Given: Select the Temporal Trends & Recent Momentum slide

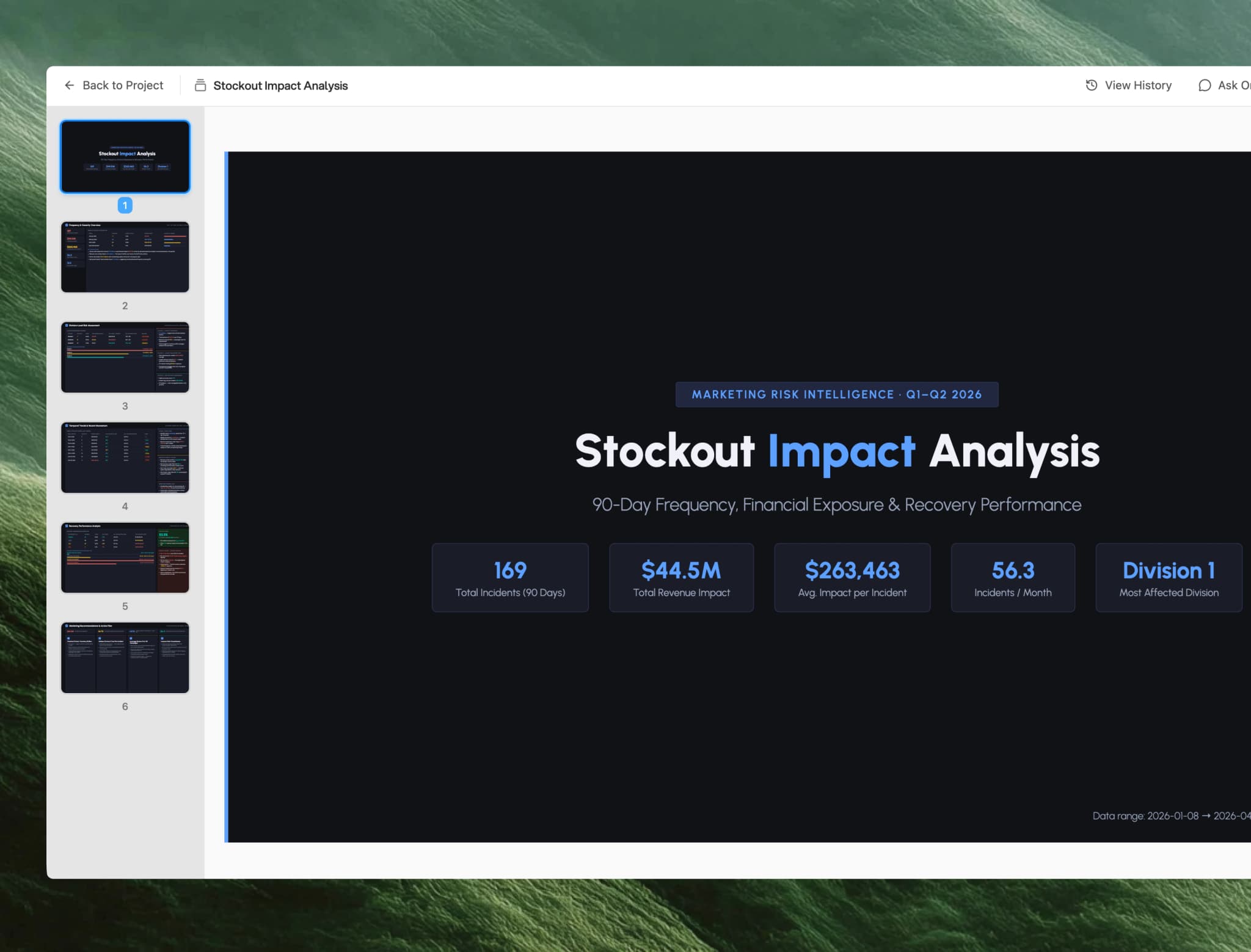Looking at the screenshot, I should pos(125,457).
